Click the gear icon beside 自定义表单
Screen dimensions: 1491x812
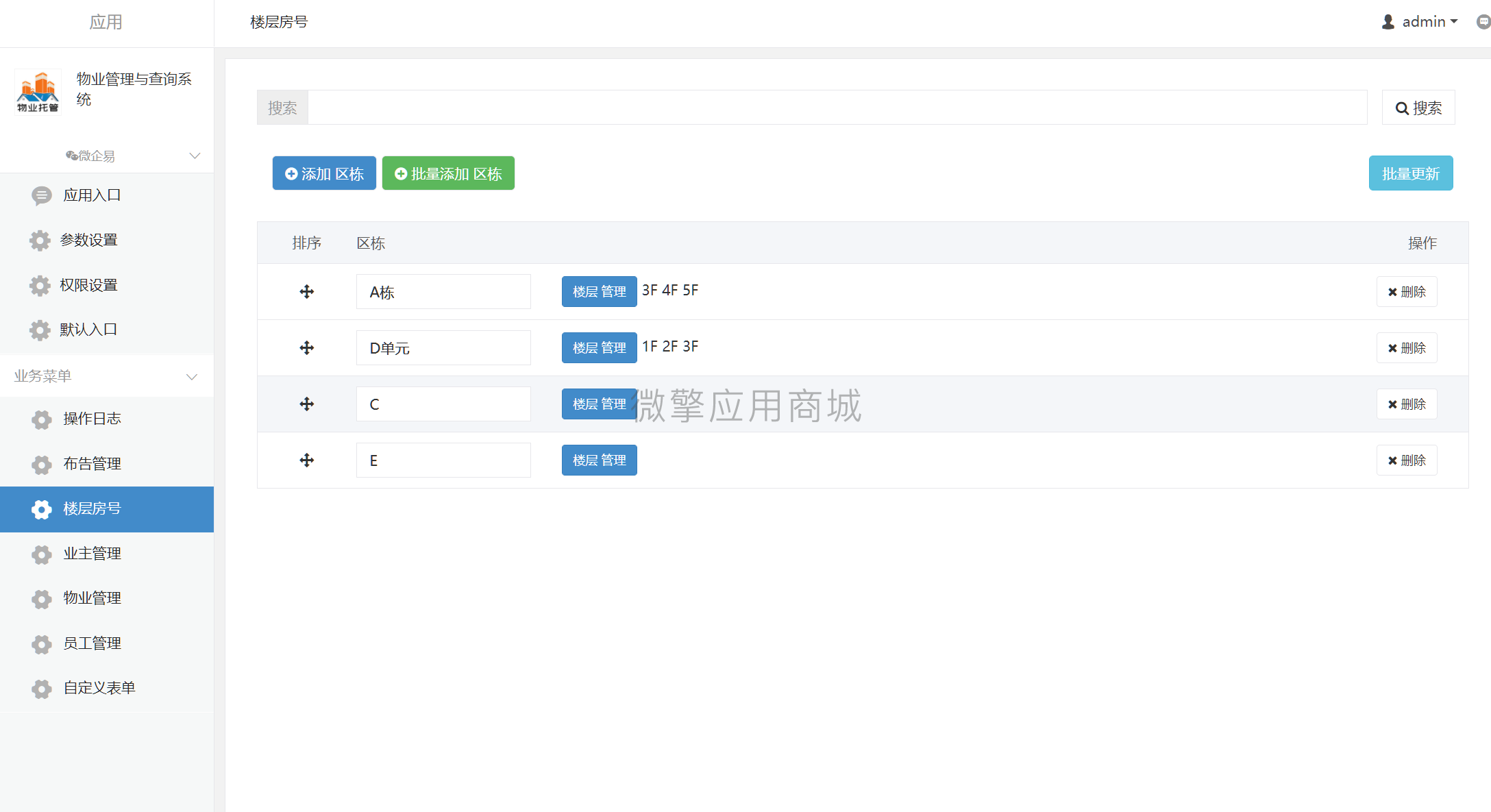coord(42,689)
